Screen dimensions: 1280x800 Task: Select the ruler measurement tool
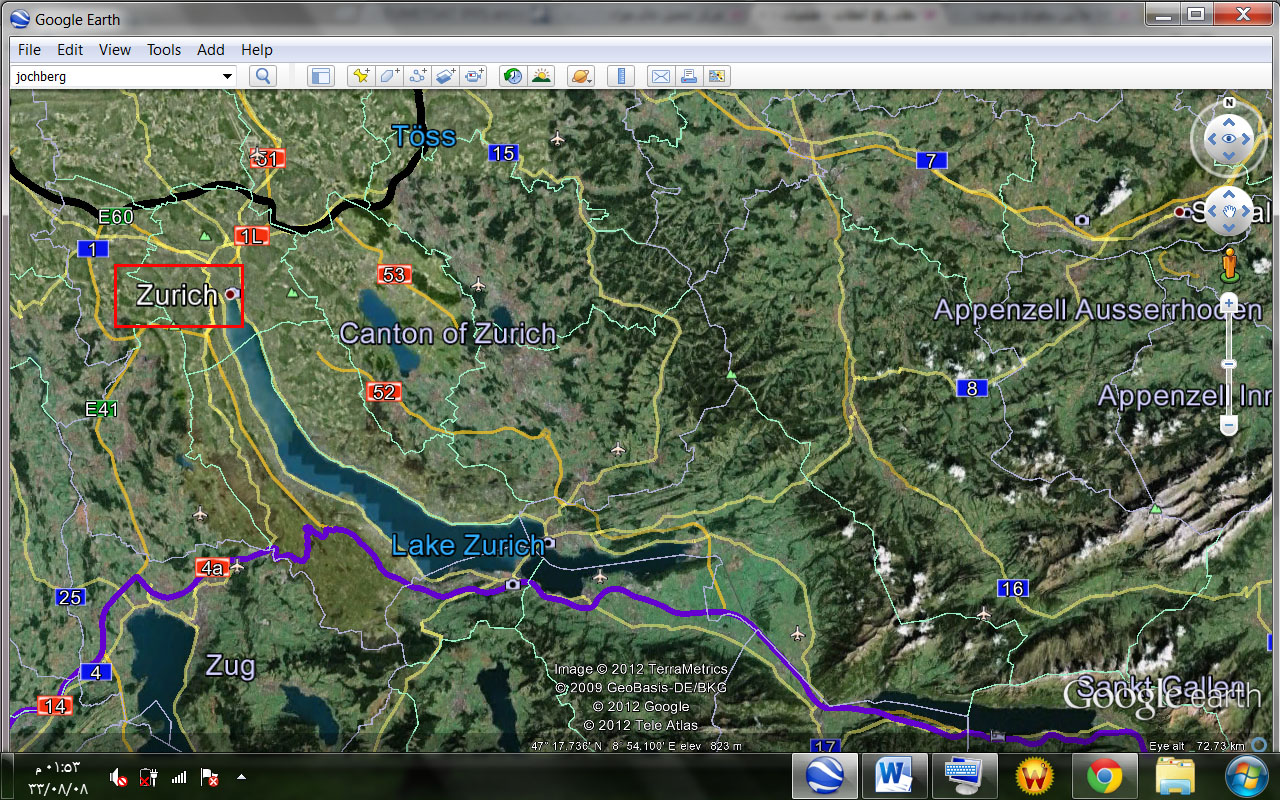click(621, 76)
